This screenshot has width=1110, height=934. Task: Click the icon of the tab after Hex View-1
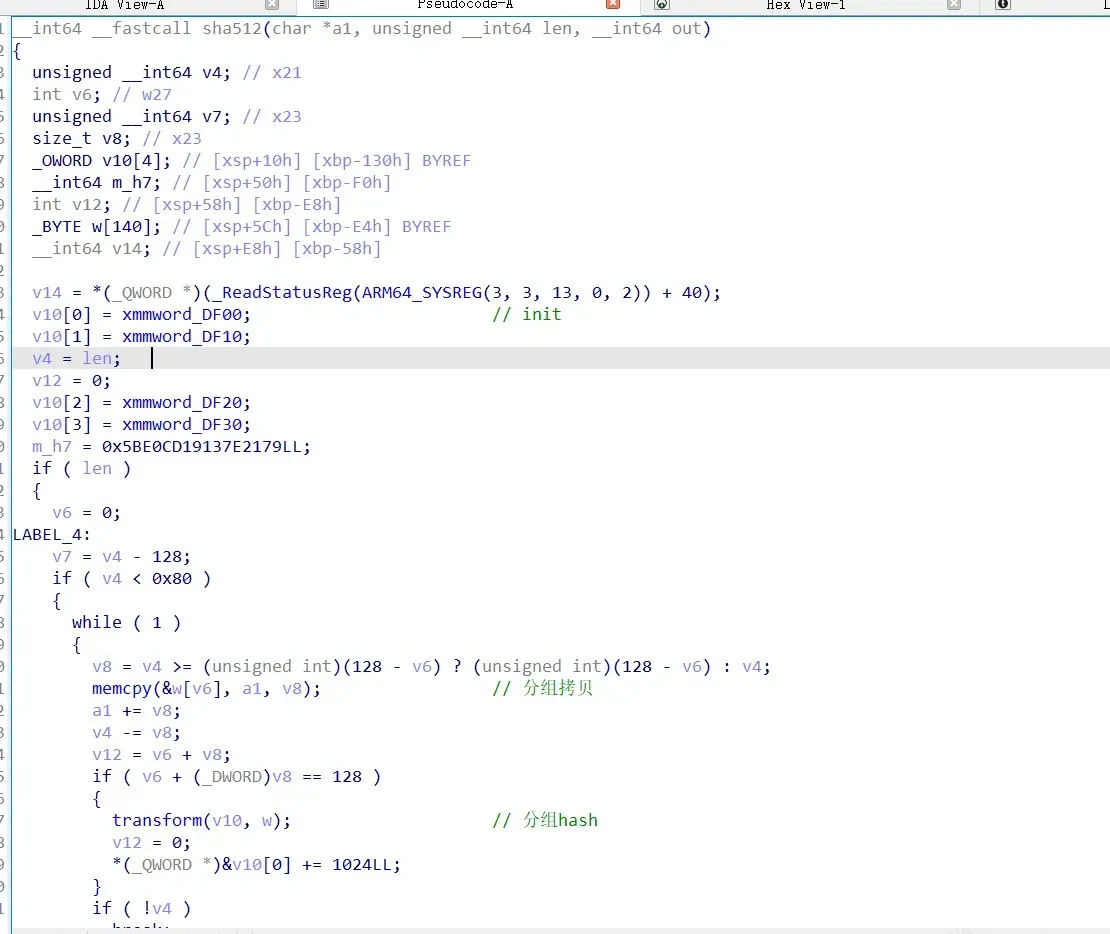[1003, 5]
